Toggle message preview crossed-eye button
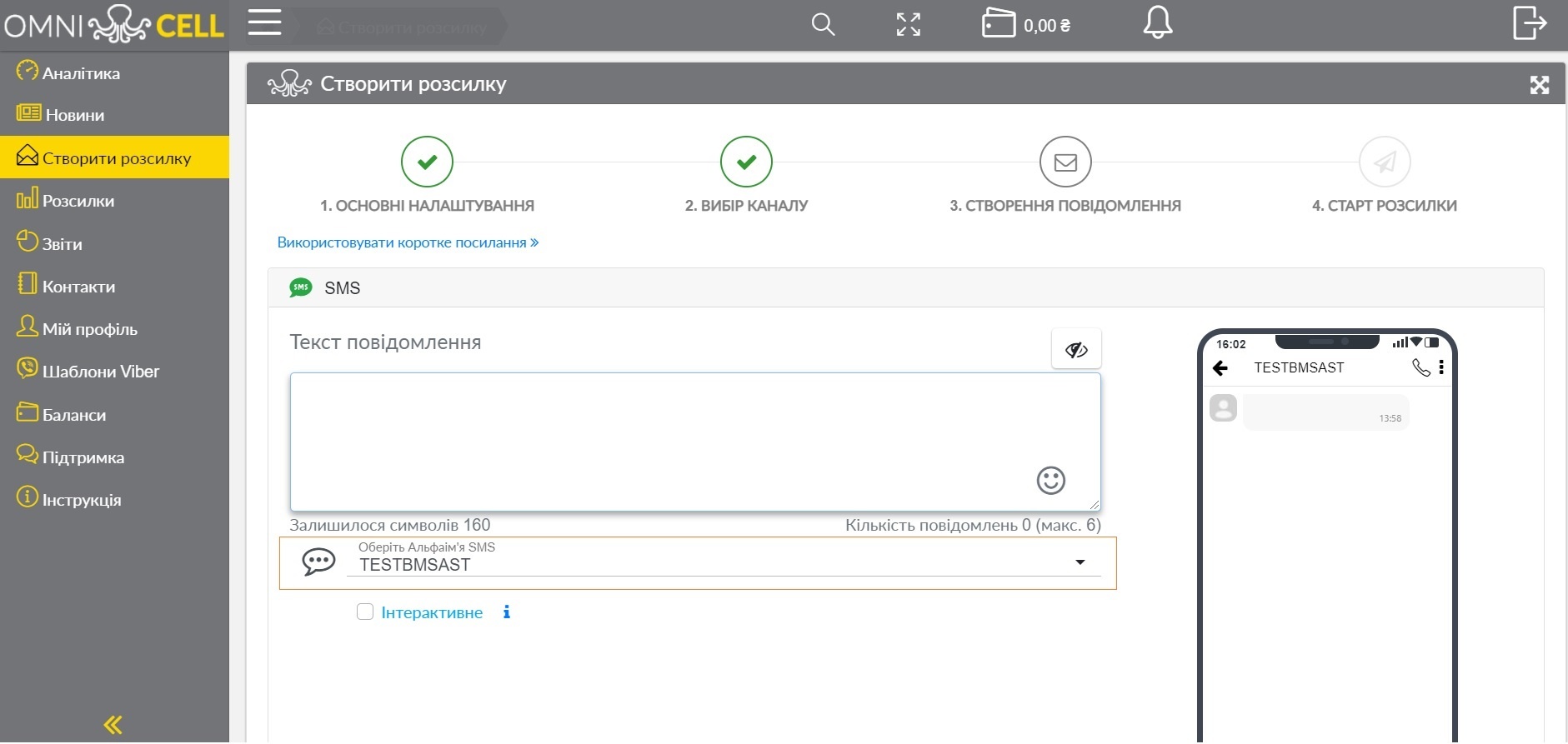Image resolution: width=1568 pixels, height=744 pixels. click(1076, 349)
